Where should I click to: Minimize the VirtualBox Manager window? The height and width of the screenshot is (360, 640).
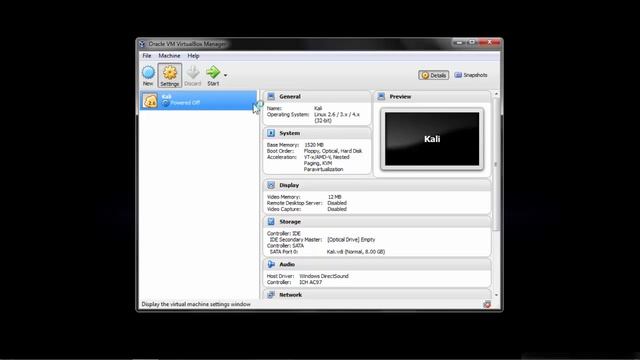click(x=459, y=42)
